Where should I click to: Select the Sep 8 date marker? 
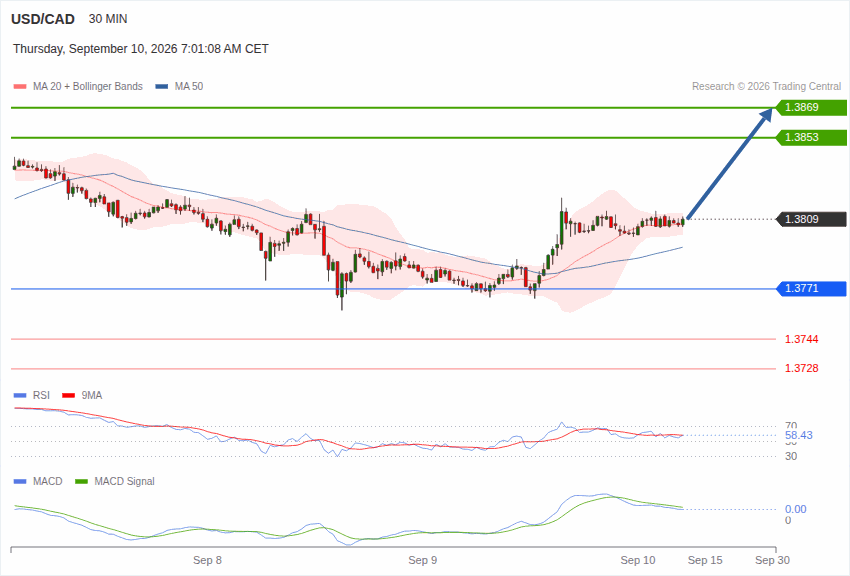[x=207, y=560]
